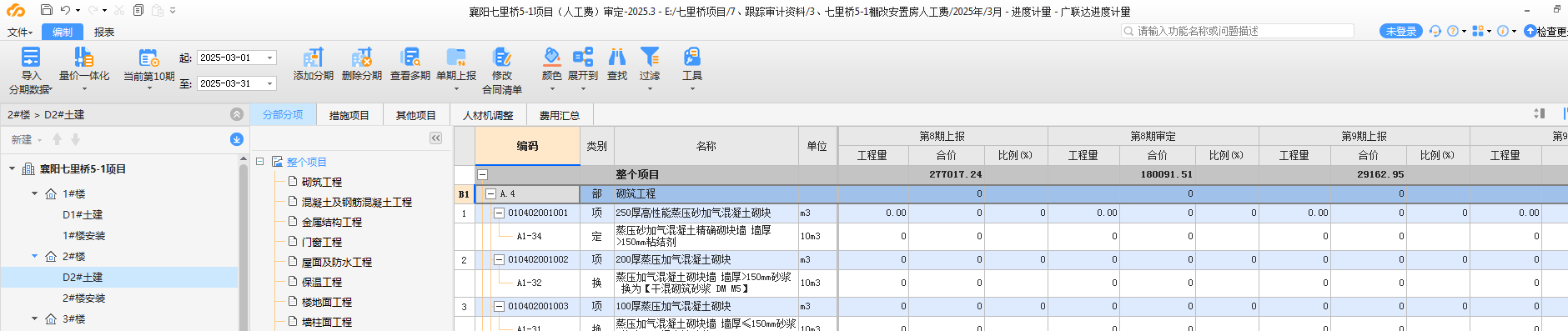
Task: Collapse item 010402001001 row
Action: [x=499, y=213]
